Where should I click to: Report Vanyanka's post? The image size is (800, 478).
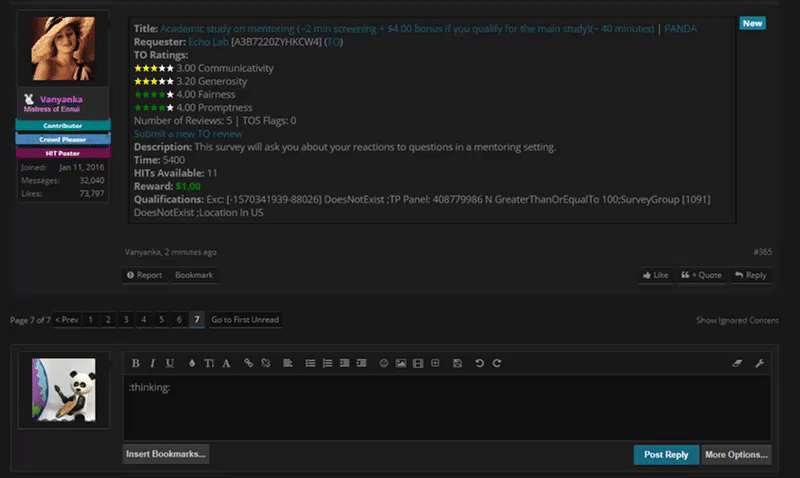click(144, 275)
